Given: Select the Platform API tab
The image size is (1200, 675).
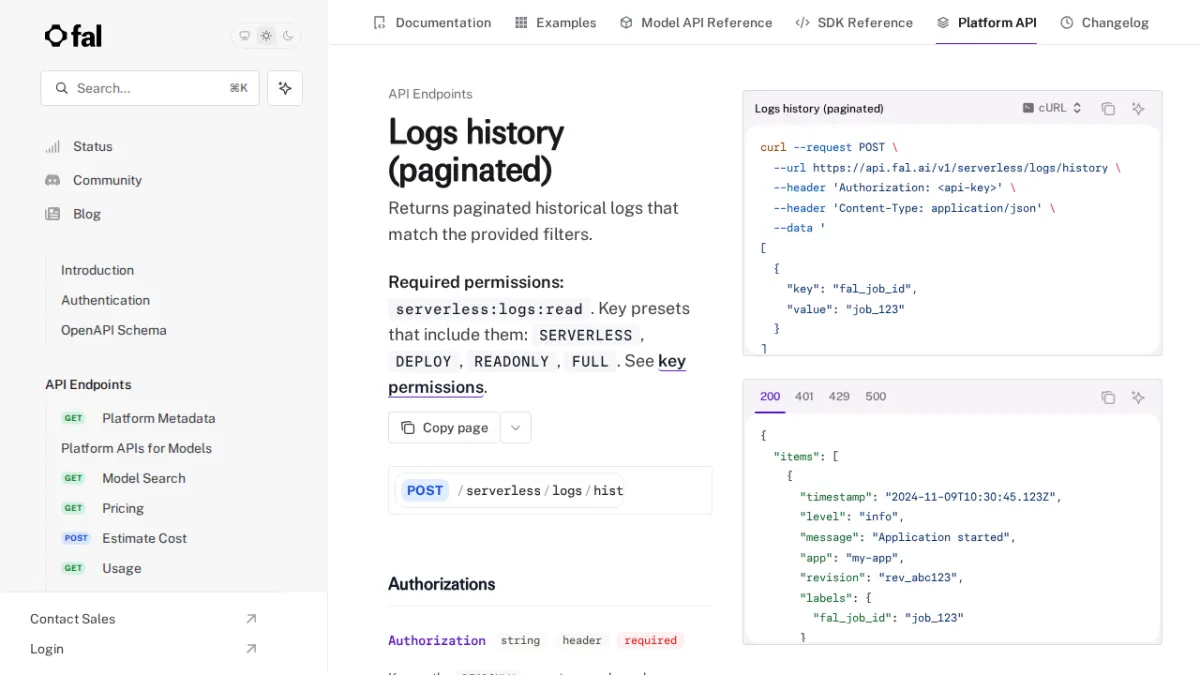Looking at the screenshot, I should (x=986, y=22).
